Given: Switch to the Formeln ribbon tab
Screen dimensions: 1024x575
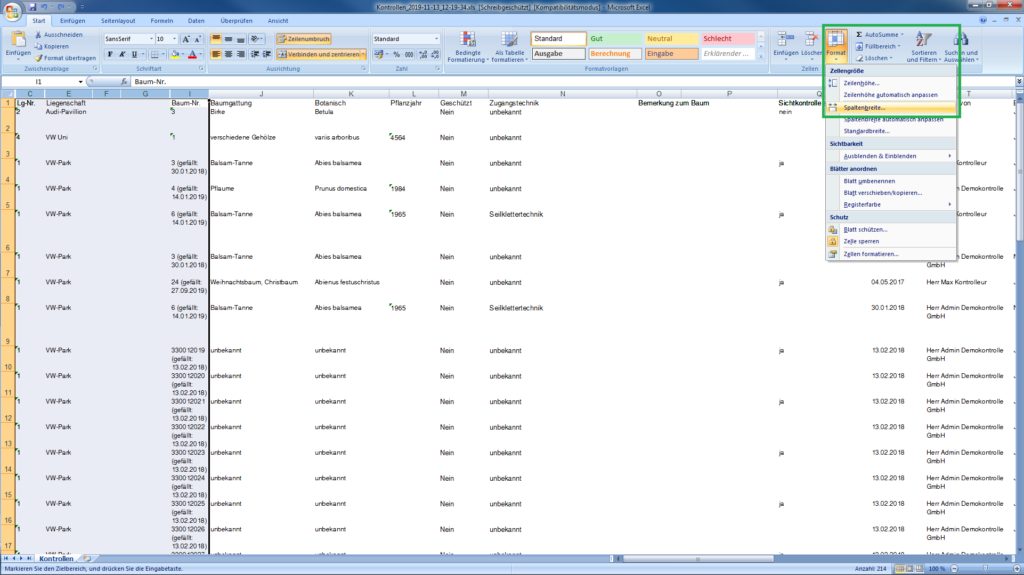Looking at the screenshot, I should (x=161, y=21).
